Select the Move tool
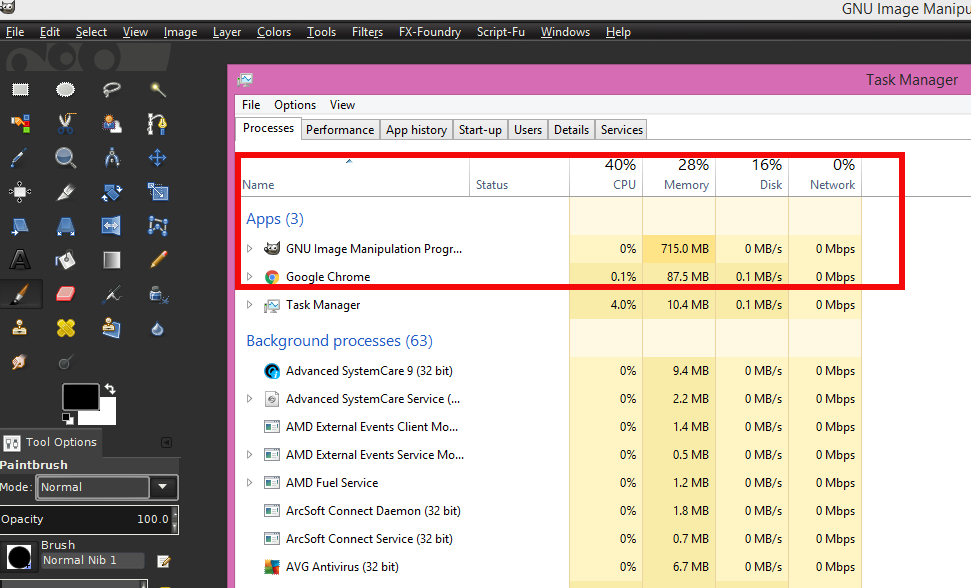Screen dimensions: 971x588 coord(158,158)
